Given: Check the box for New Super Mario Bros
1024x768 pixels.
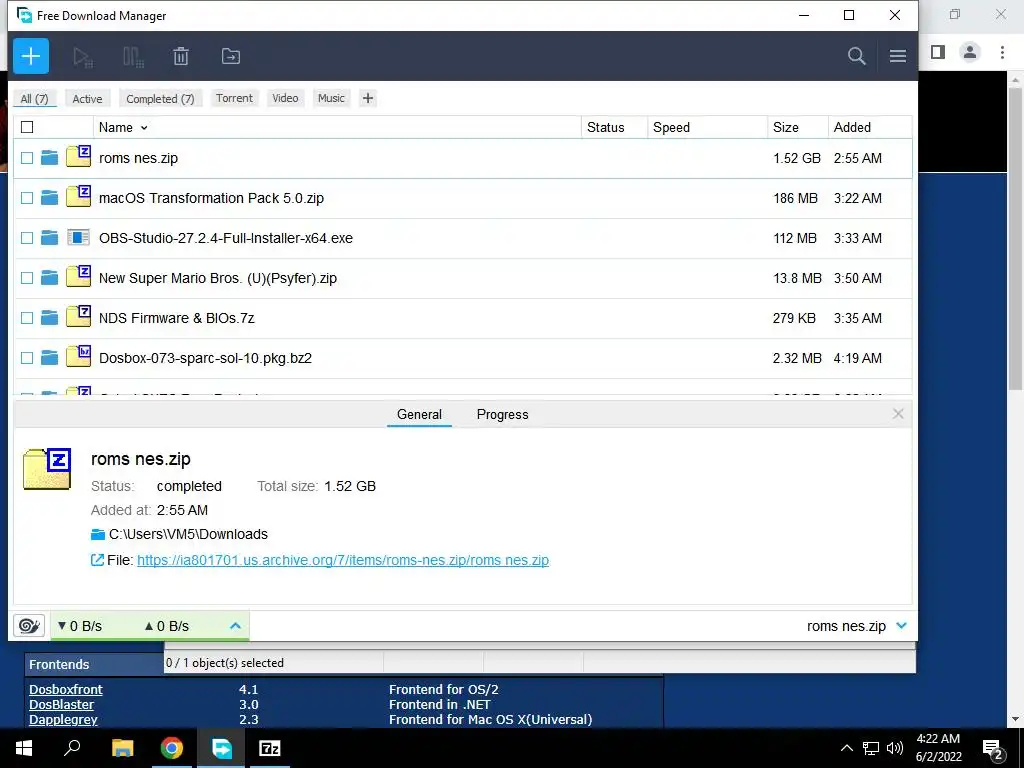Looking at the screenshot, I should coord(27,278).
